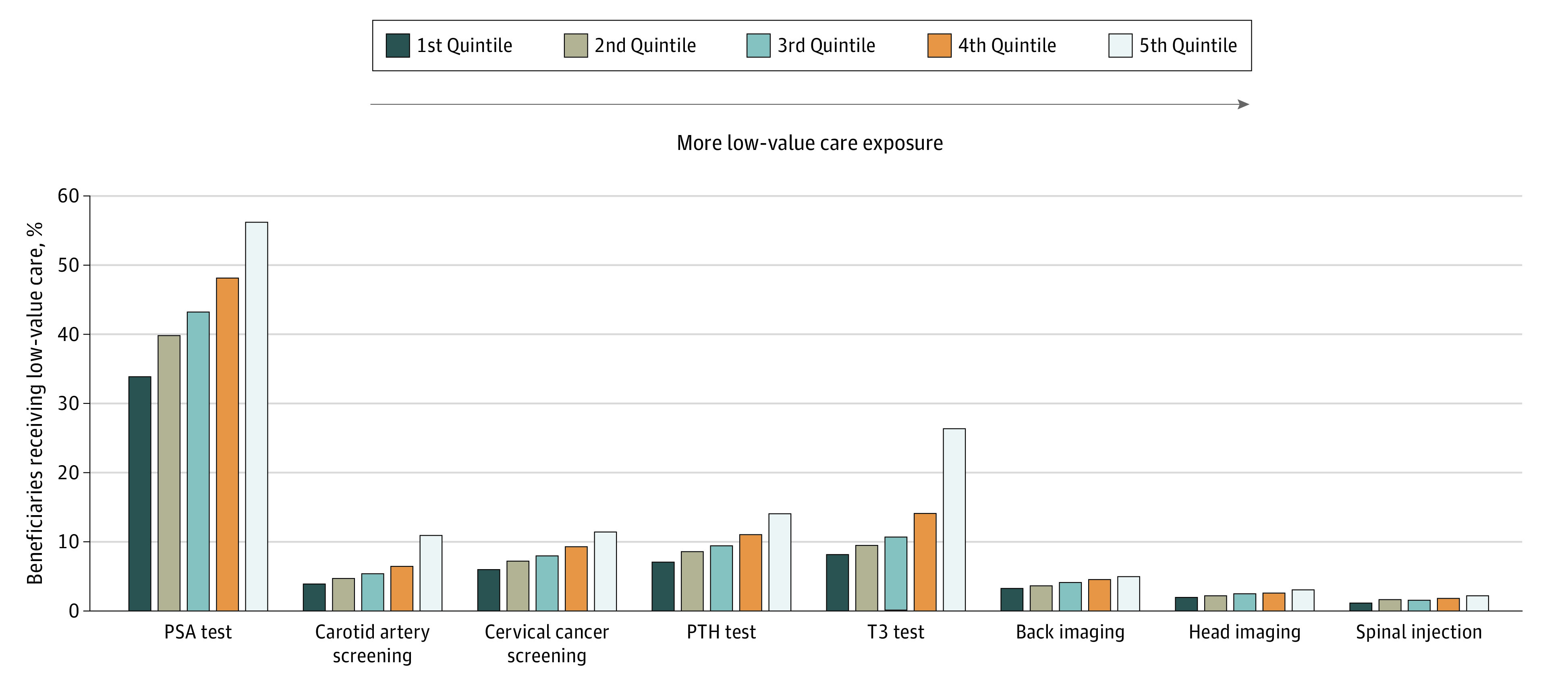Click the T3 test 5th quintile pale bar
Viewport: 1568px width, 682px height.
(x=954, y=520)
